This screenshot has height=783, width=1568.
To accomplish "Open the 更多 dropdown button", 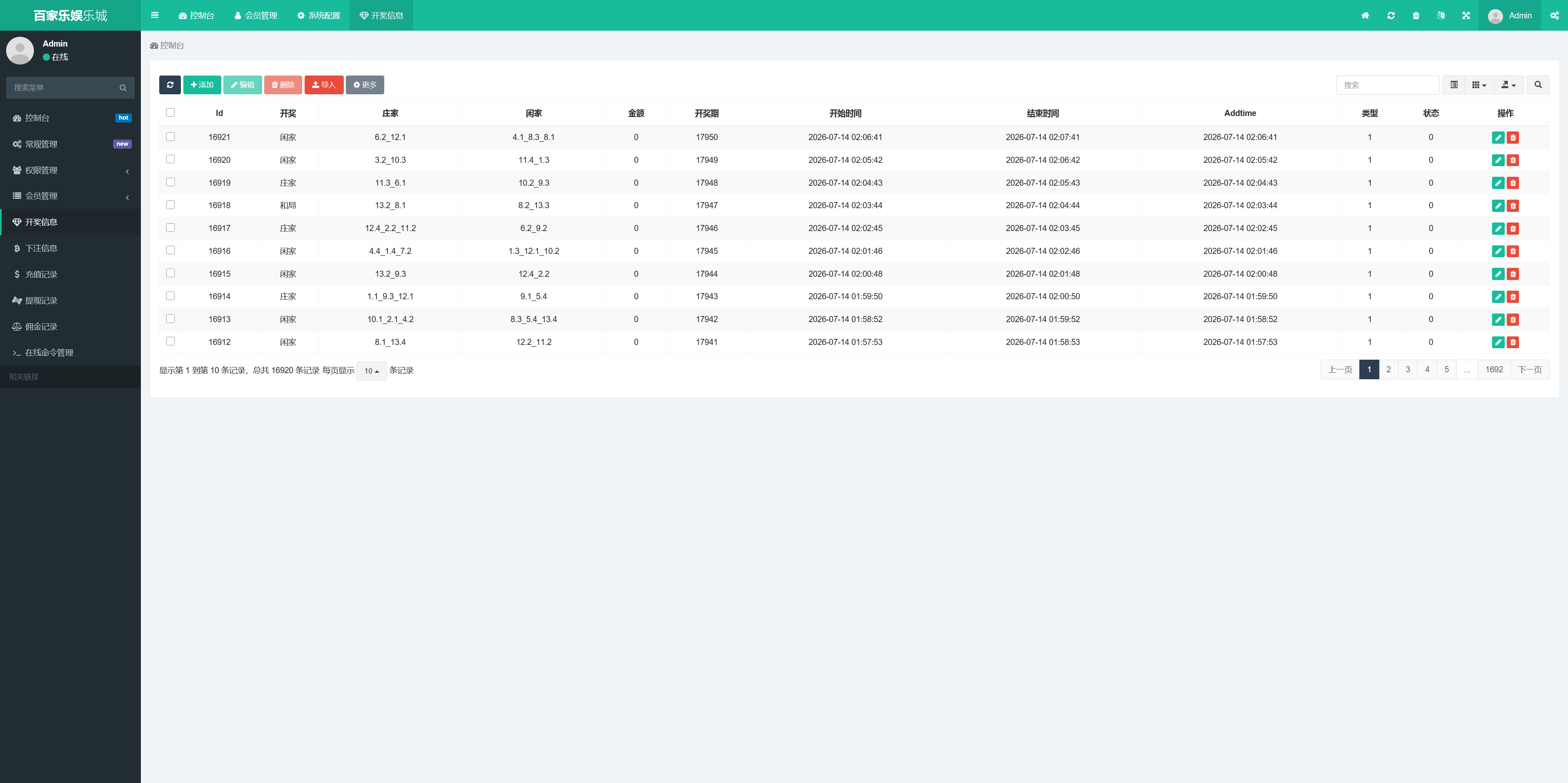I will 365,85.
